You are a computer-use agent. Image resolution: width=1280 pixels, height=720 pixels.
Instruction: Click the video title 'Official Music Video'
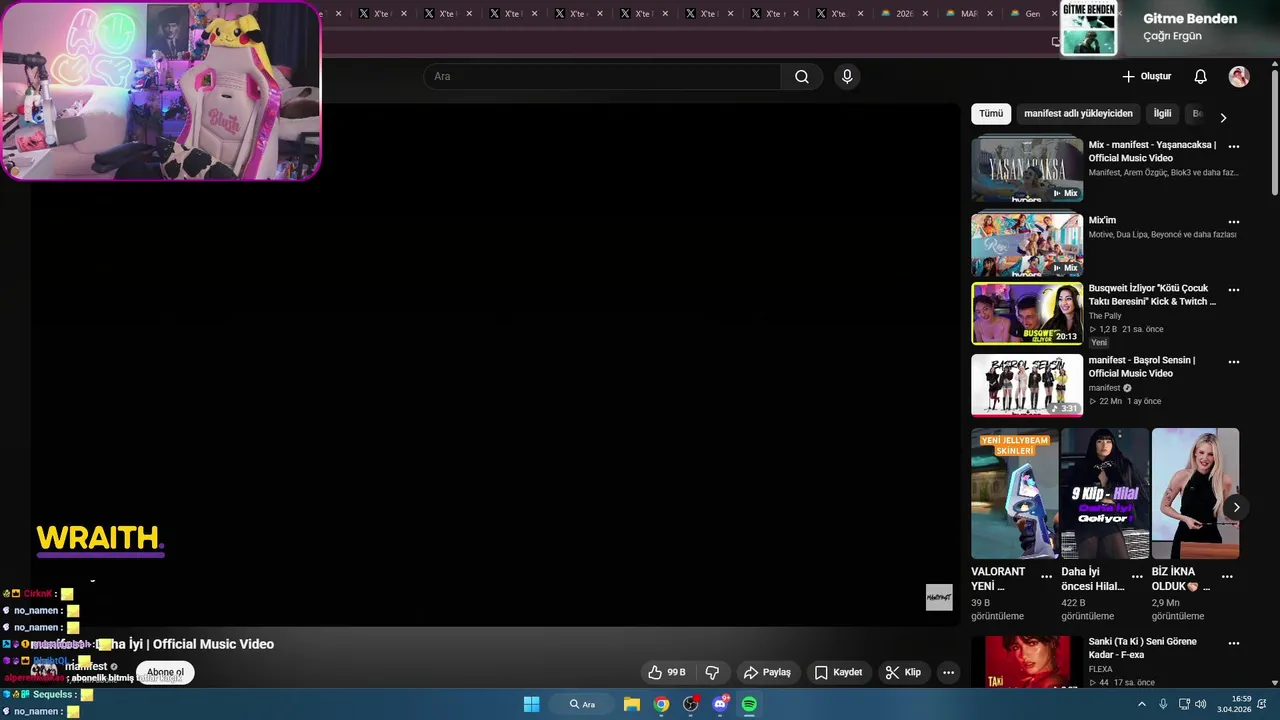(x=213, y=644)
